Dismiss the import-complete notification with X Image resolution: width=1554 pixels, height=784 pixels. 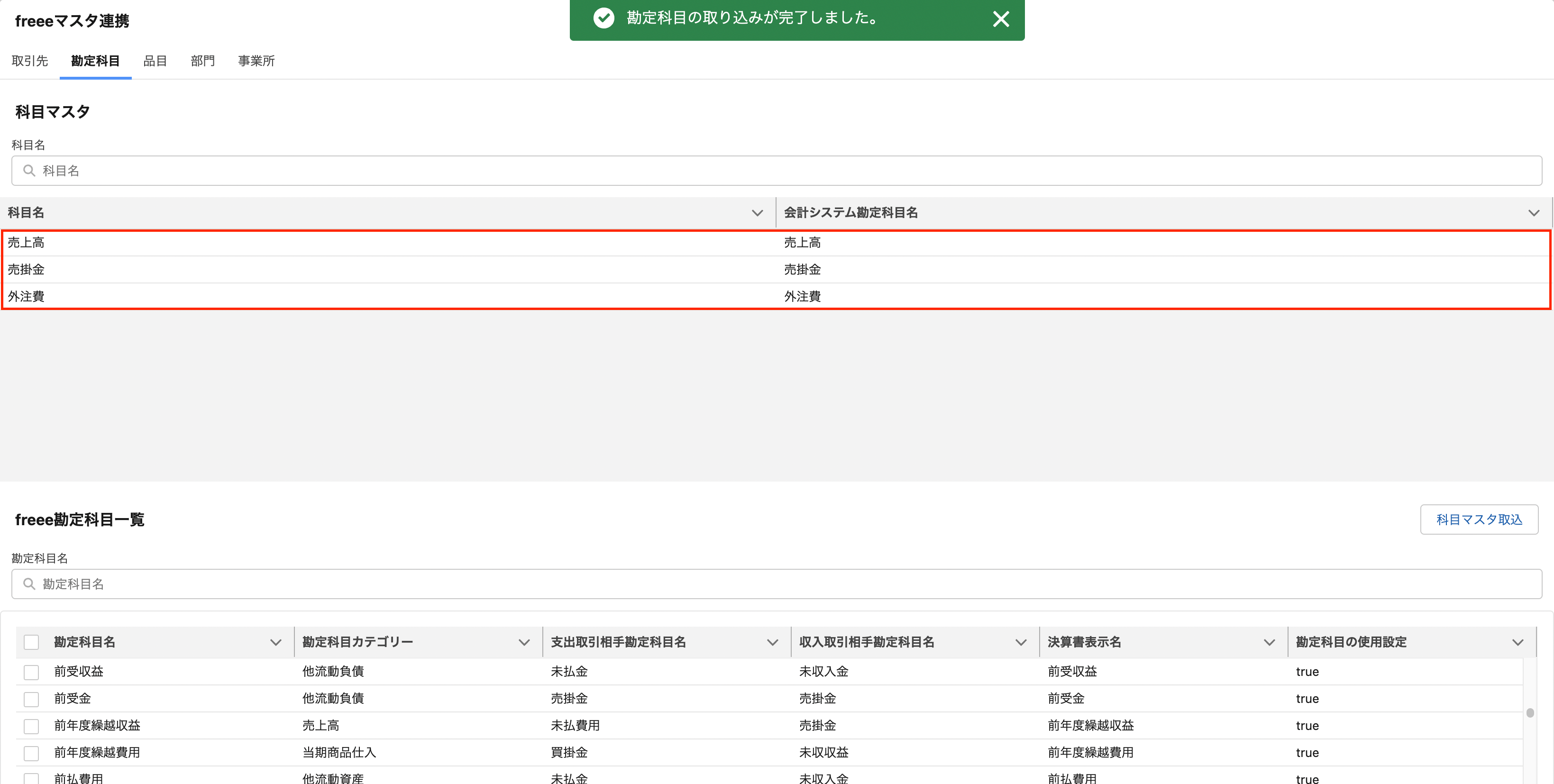[x=1001, y=19]
